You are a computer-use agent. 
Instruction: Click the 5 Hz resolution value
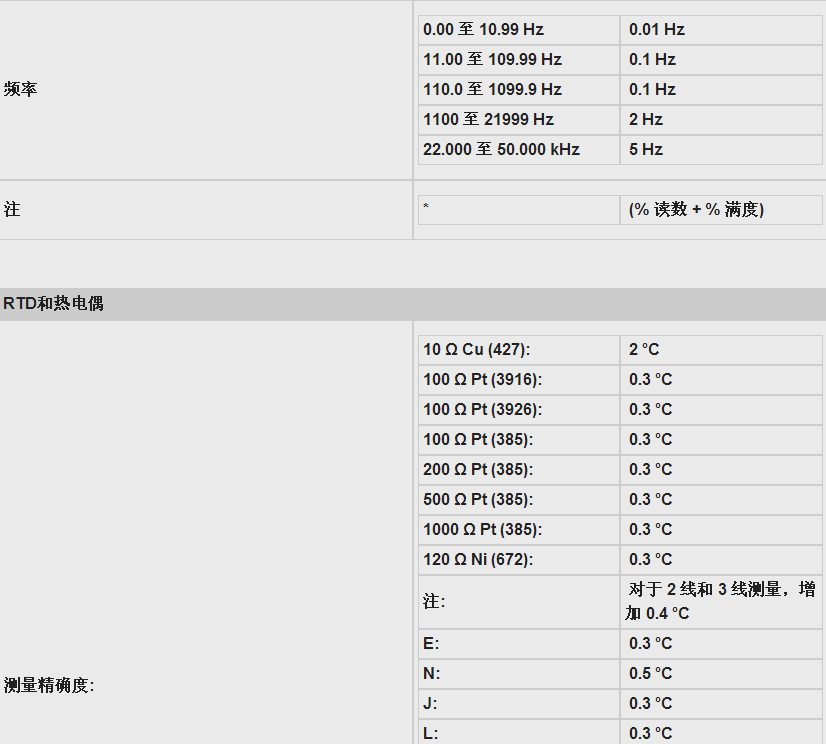click(646, 150)
